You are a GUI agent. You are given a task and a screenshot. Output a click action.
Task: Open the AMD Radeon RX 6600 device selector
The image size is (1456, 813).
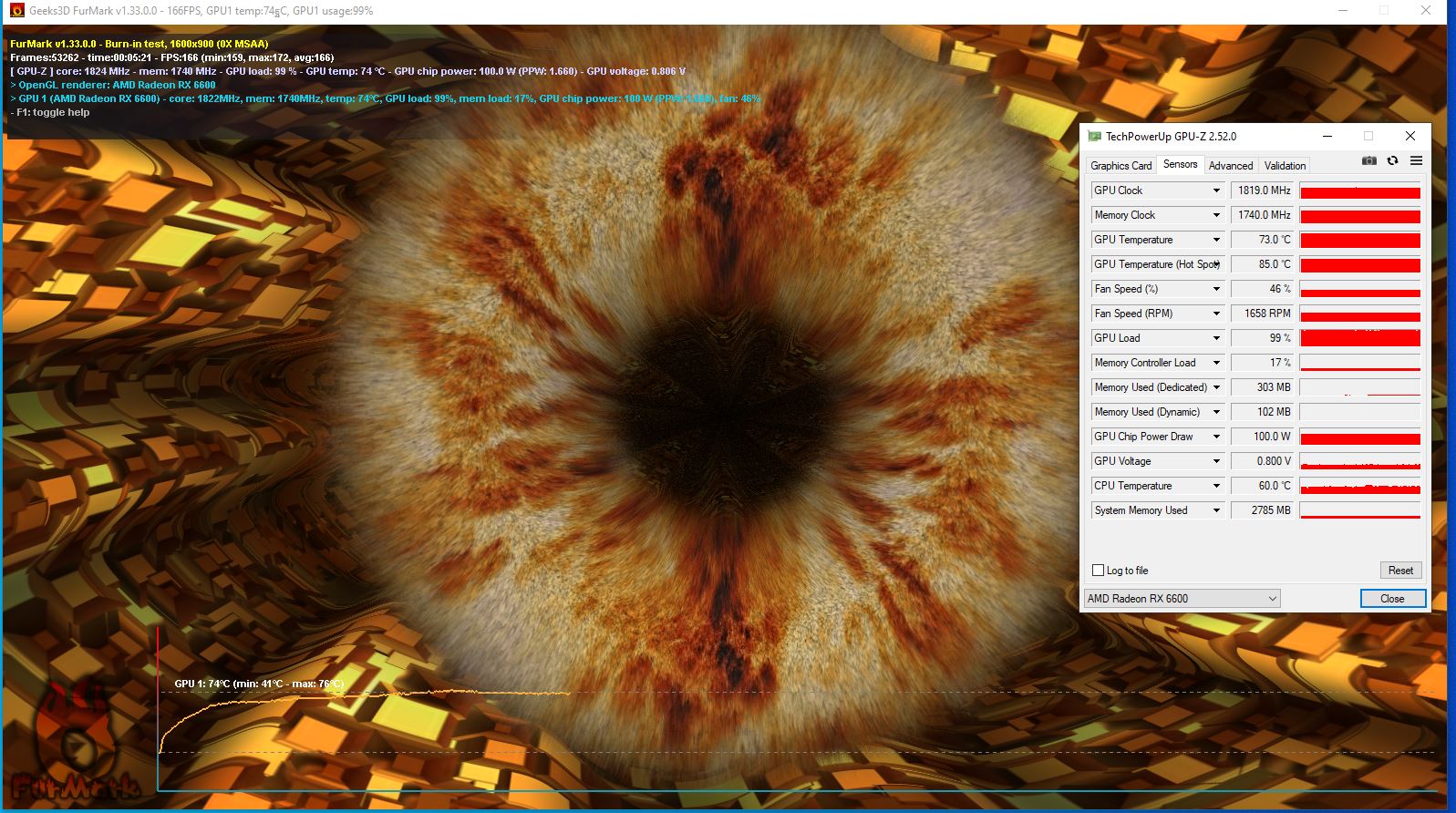point(1182,599)
